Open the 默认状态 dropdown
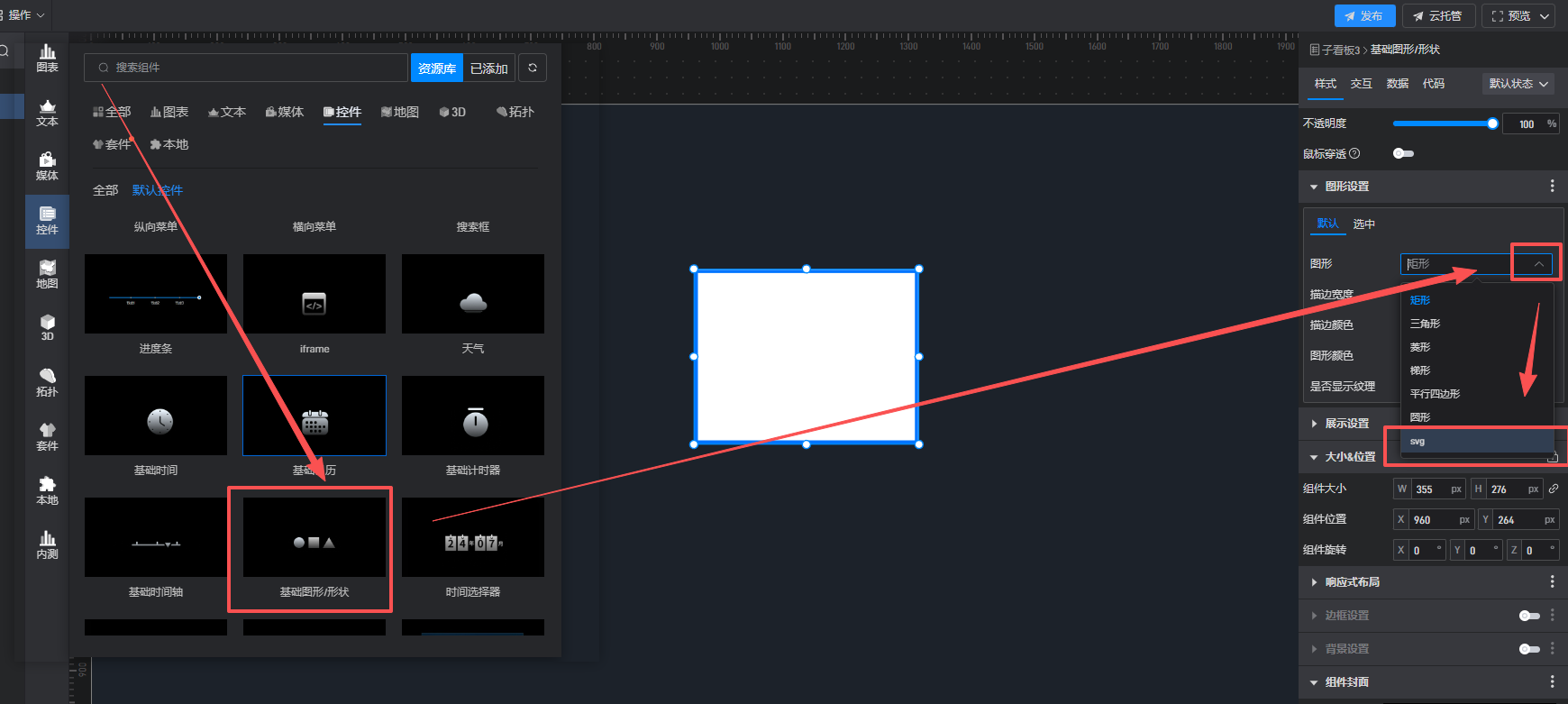Viewport: 1568px width, 704px height. pyautogui.click(x=1518, y=84)
